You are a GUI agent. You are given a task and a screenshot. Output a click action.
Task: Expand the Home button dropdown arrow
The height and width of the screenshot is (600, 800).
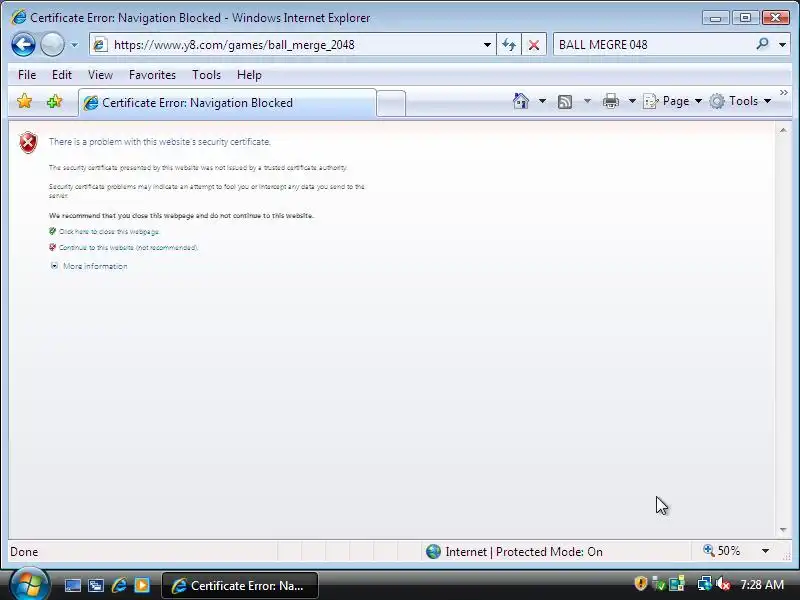542,101
